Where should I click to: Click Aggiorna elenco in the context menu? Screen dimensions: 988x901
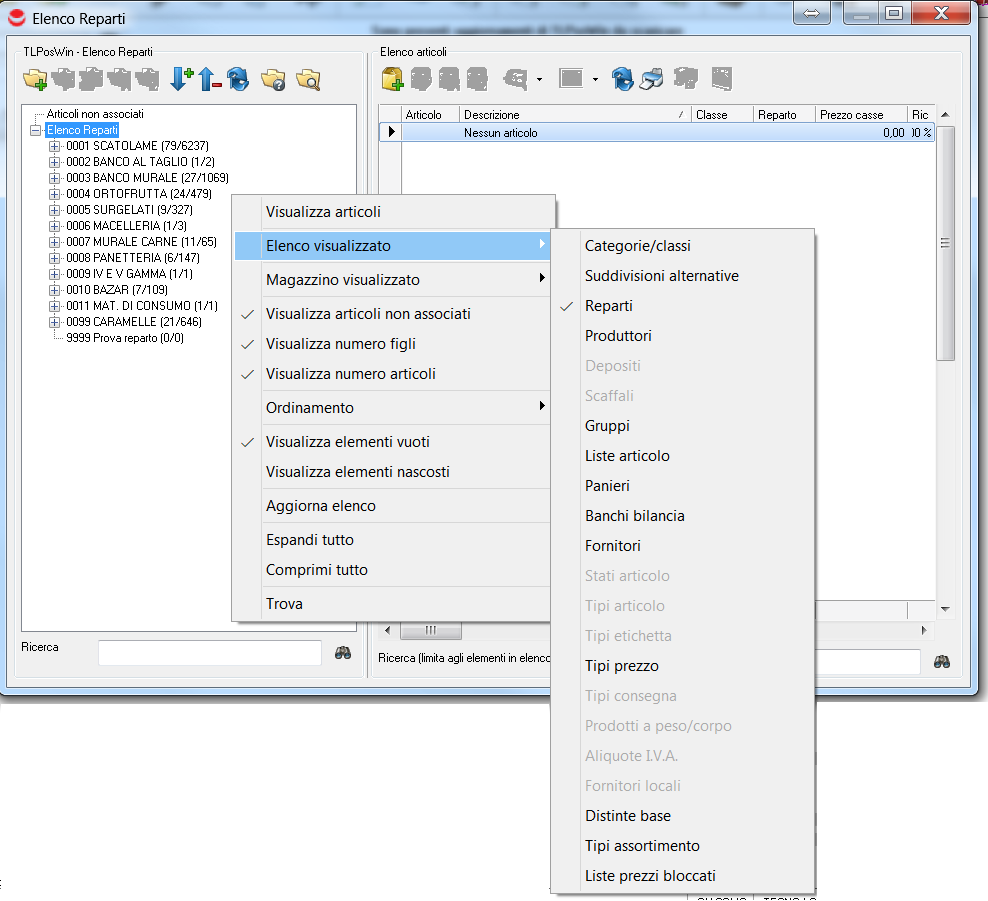tap(320, 506)
